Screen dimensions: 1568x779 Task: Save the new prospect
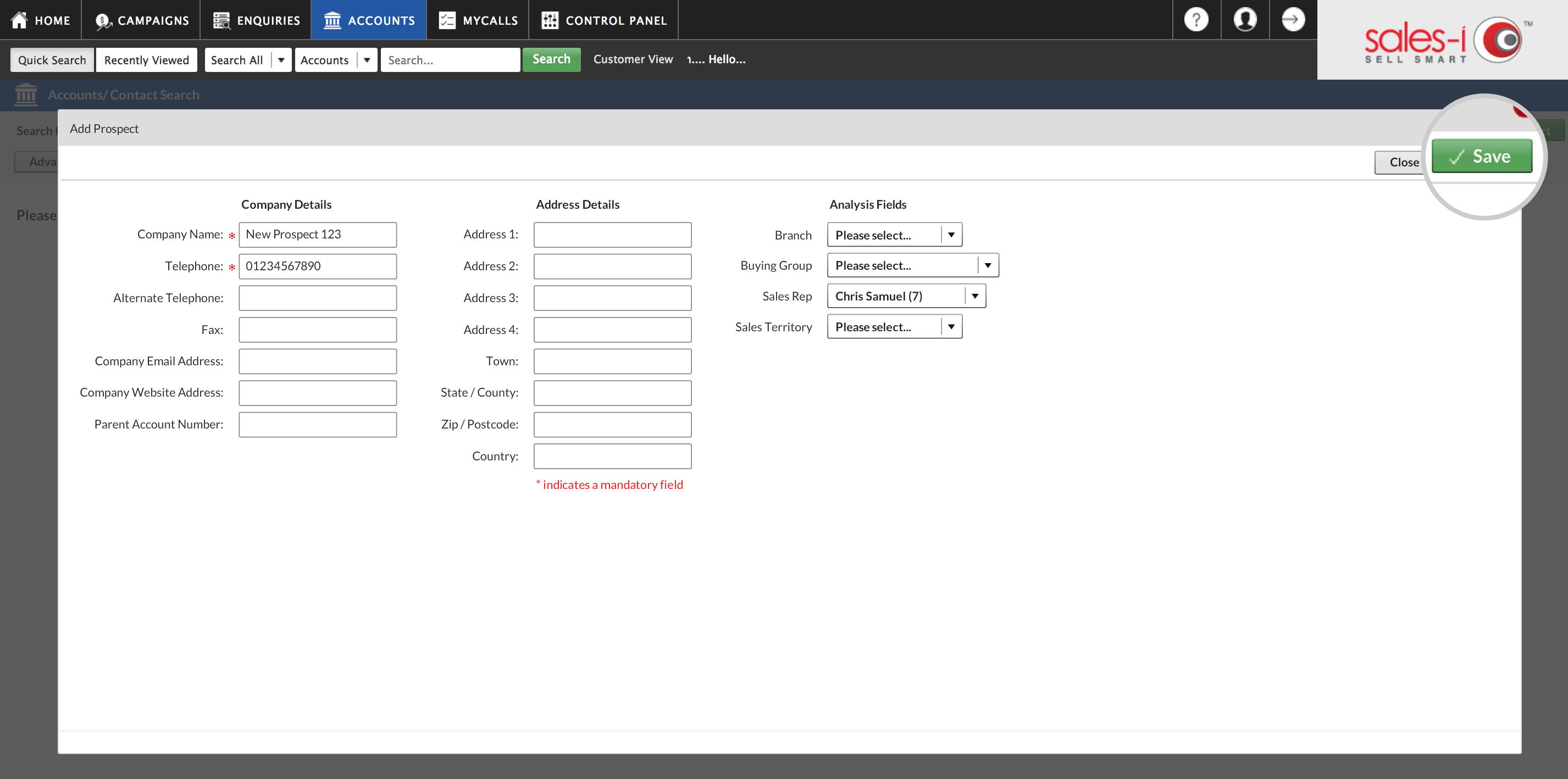[1482, 157]
